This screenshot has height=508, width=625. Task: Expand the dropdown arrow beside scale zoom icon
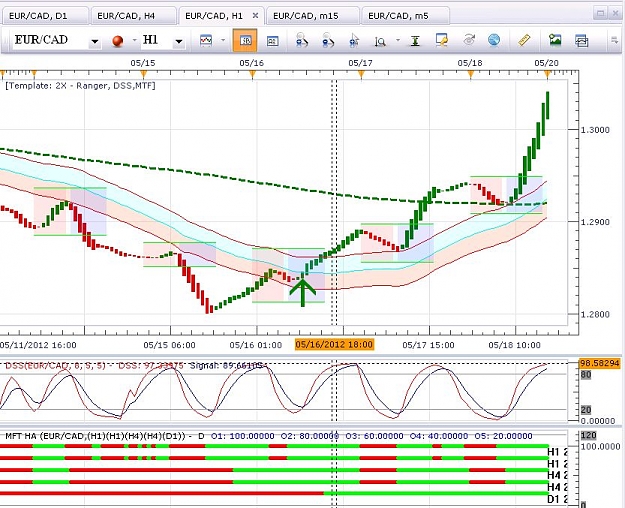[x=398, y=40]
